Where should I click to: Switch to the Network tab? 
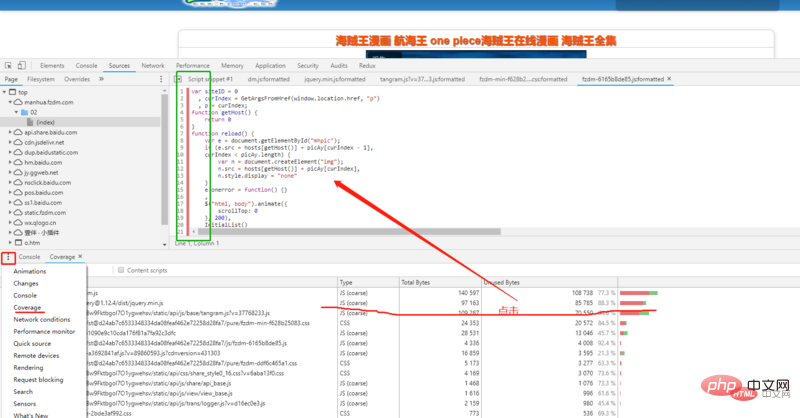[x=153, y=65]
